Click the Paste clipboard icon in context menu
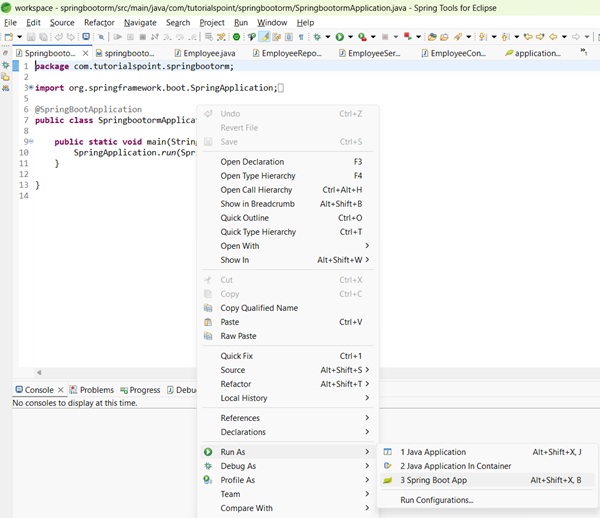This screenshot has width=600, height=518. tap(208, 322)
